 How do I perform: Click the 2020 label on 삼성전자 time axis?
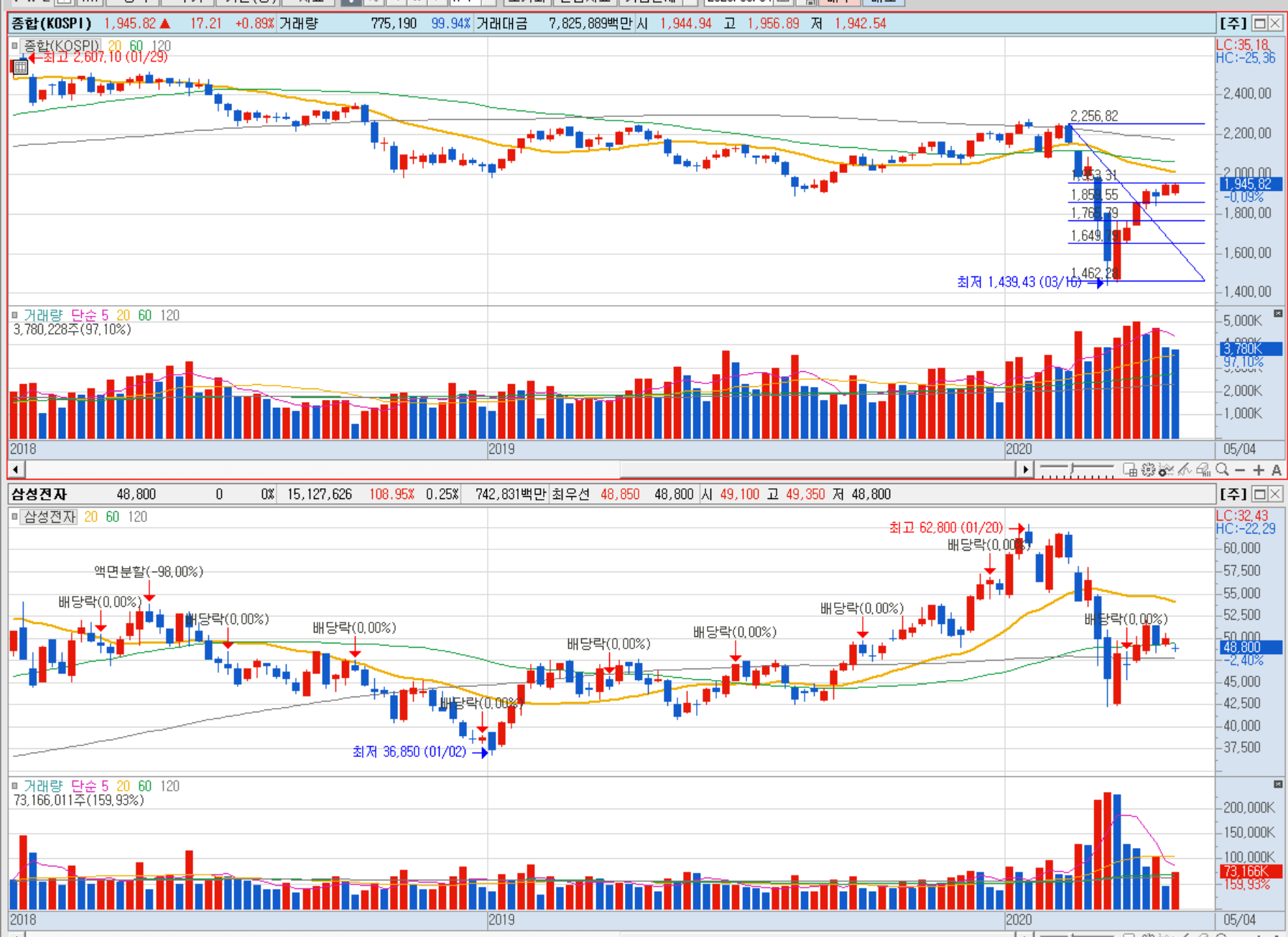click(1019, 920)
